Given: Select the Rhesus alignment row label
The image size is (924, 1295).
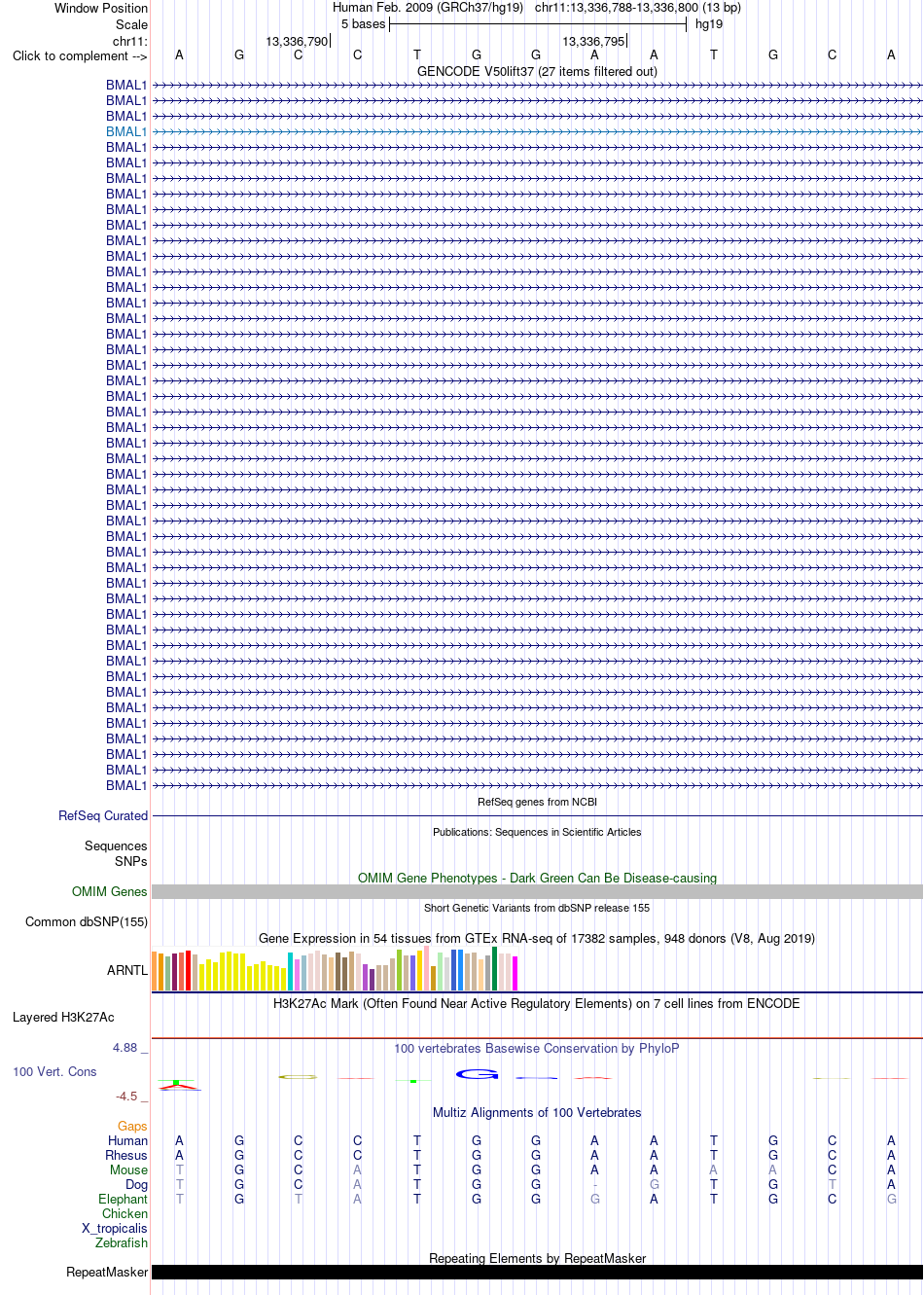Looking at the screenshot, I should tap(126, 1155).
